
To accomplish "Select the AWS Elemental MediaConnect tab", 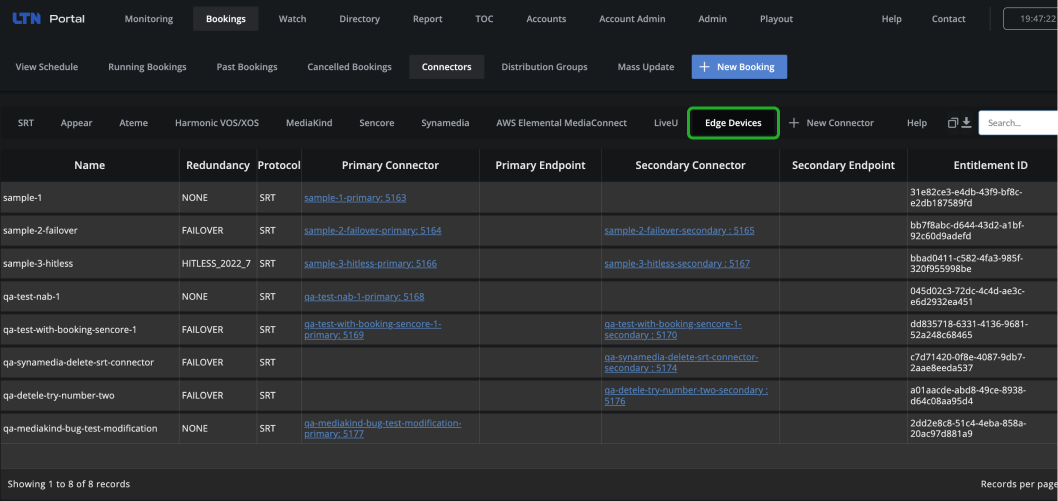I will pyautogui.click(x=561, y=123).
